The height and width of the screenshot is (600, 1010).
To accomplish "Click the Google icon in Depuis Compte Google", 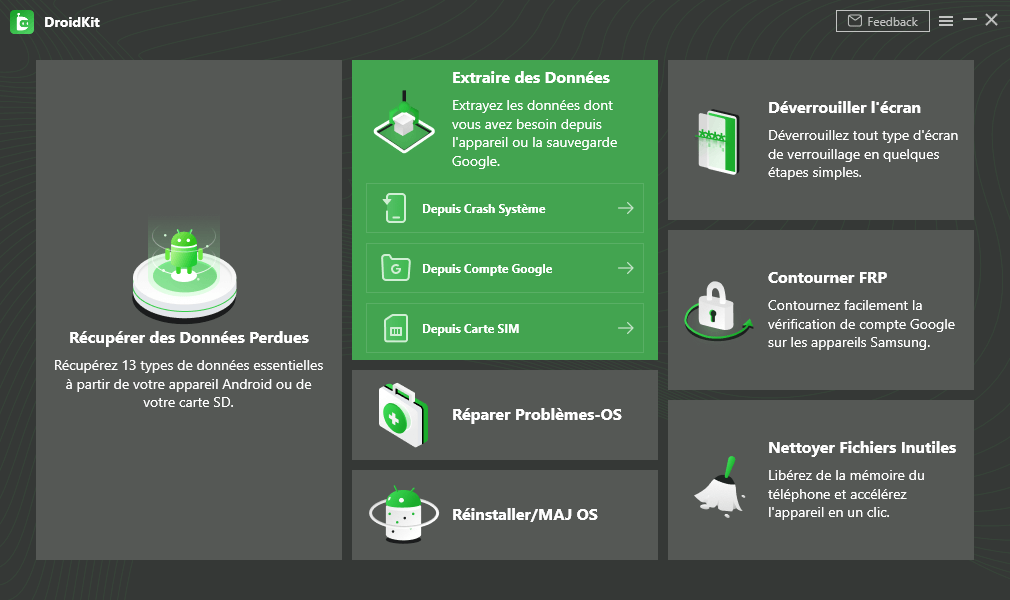I will pos(394,268).
